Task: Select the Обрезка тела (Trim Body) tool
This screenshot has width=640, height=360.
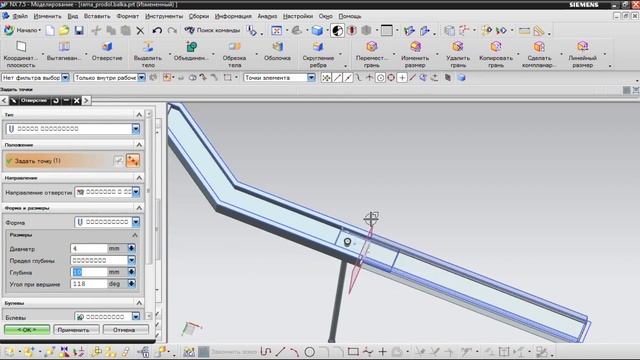Action: click(234, 53)
